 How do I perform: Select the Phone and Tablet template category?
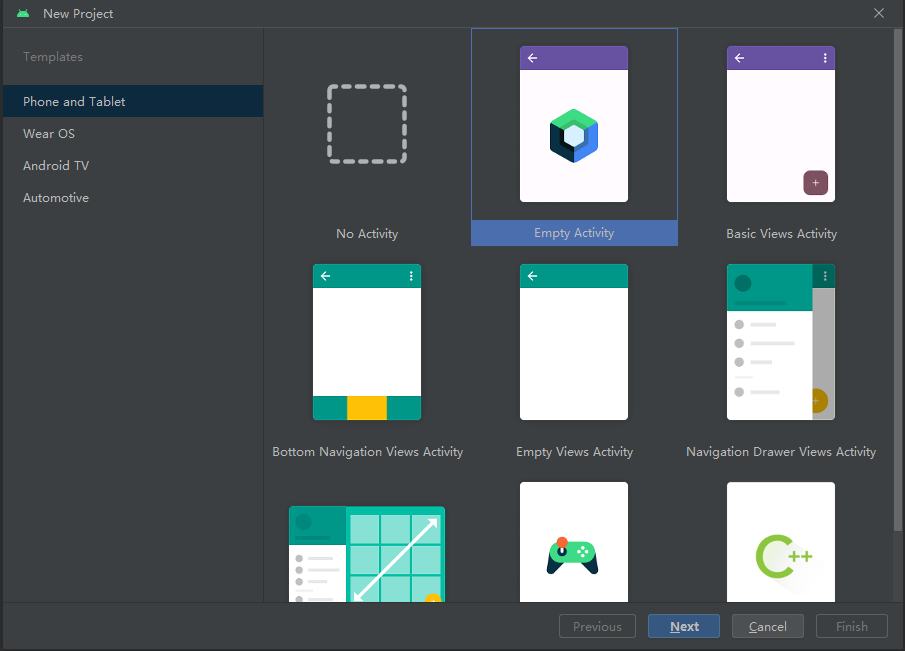pos(133,102)
